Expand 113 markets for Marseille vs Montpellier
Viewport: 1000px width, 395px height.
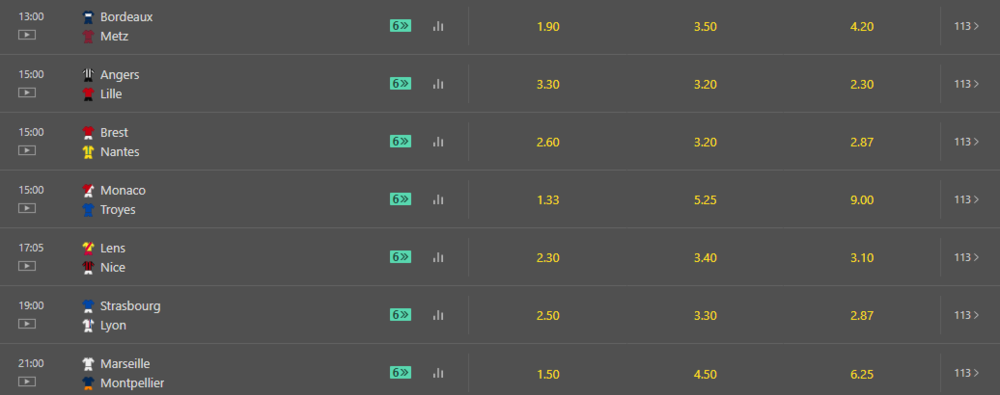click(x=966, y=373)
